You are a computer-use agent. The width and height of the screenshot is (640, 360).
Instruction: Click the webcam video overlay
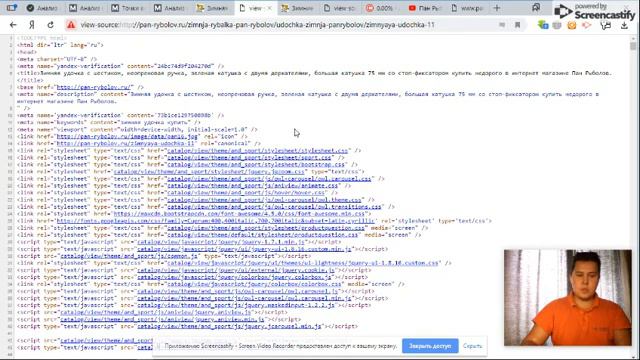coord(568,298)
